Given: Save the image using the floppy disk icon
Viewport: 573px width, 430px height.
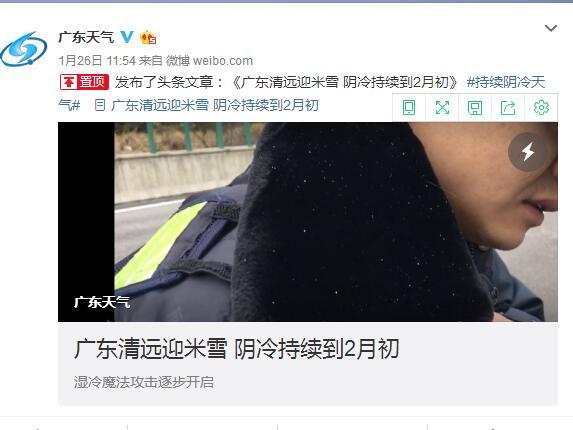Looking at the screenshot, I should tap(475, 108).
